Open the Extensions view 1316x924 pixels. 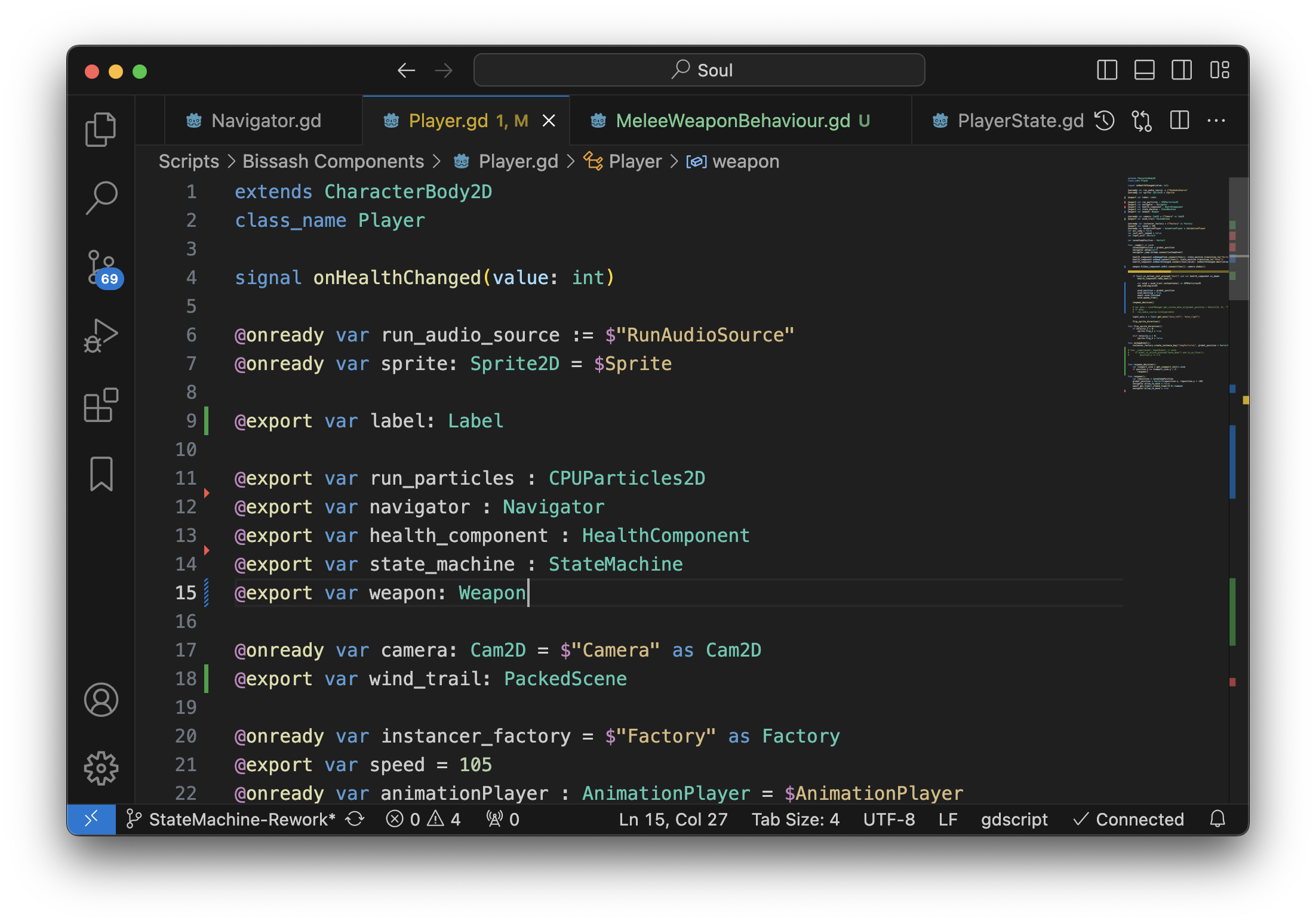100,405
